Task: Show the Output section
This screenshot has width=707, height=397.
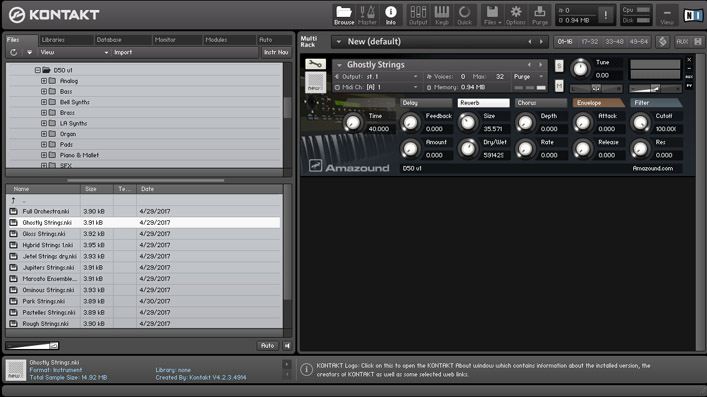Action: click(418, 15)
